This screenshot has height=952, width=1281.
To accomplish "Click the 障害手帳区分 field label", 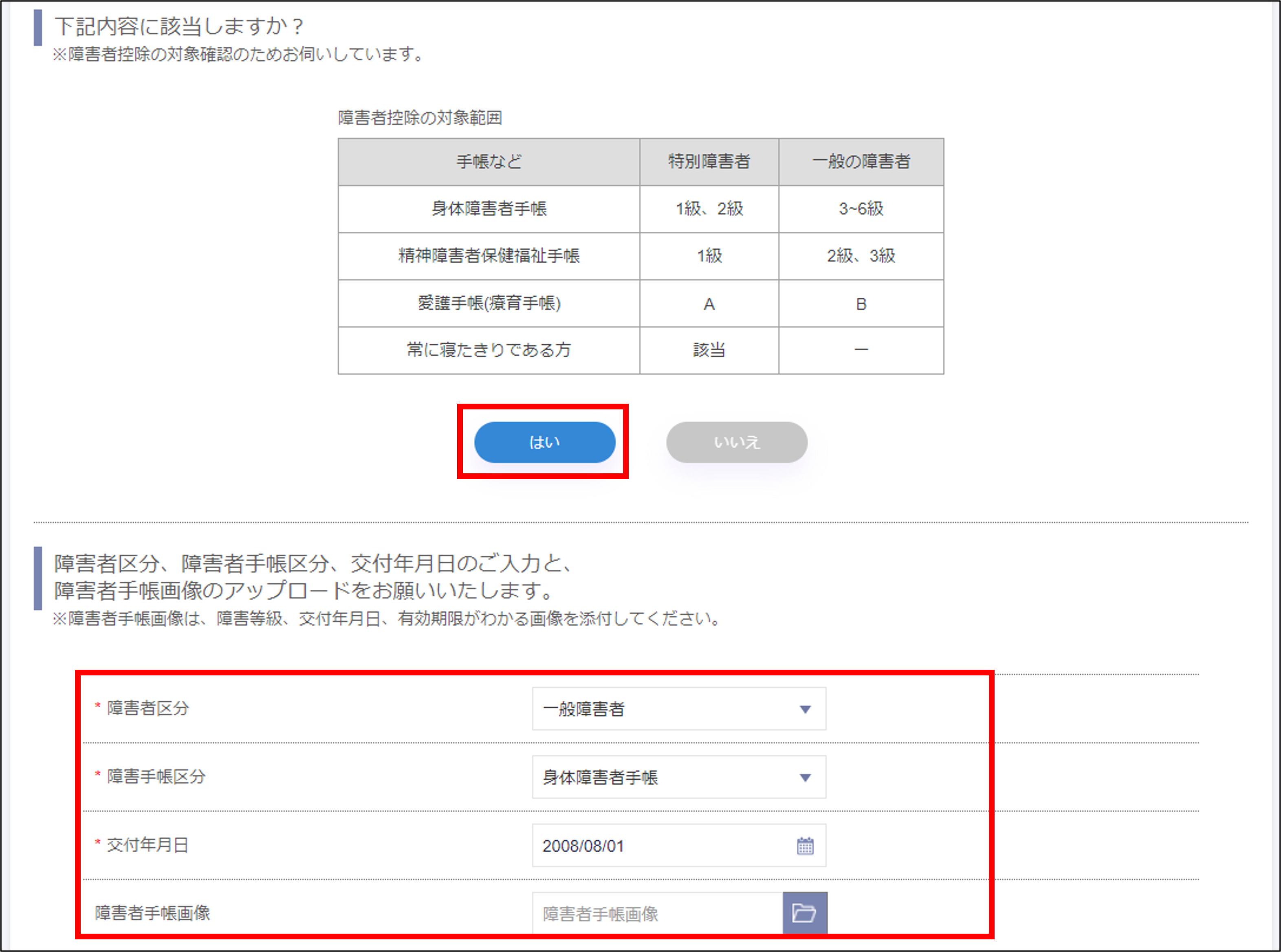I will click(156, 776).
